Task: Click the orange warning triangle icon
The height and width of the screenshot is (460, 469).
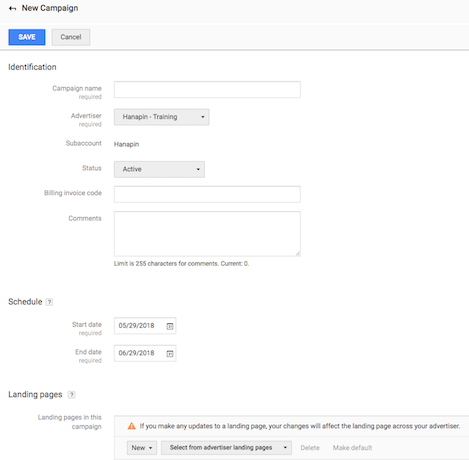Action: point(132,426)
